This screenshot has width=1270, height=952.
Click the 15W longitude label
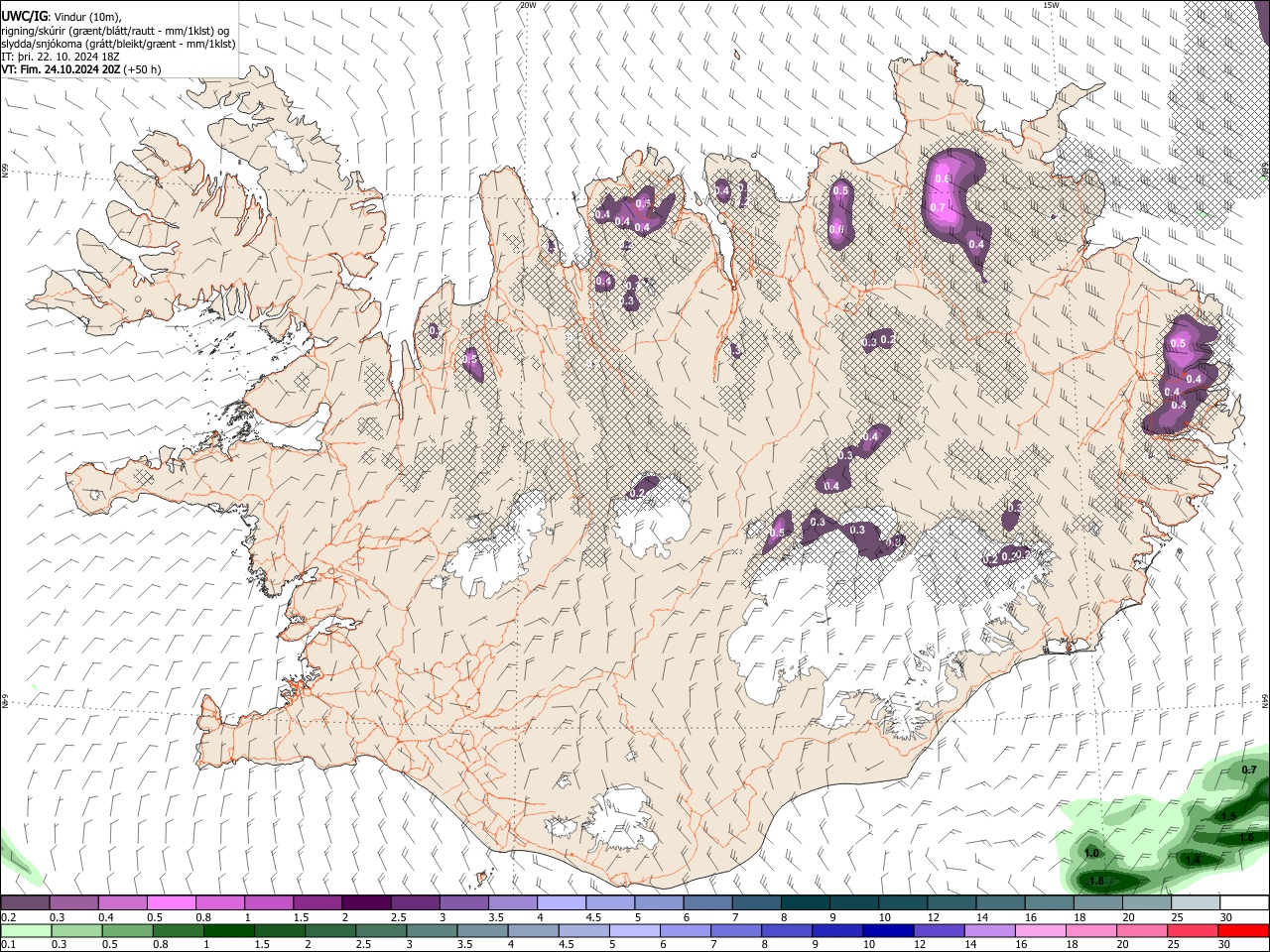[1051, 5]
